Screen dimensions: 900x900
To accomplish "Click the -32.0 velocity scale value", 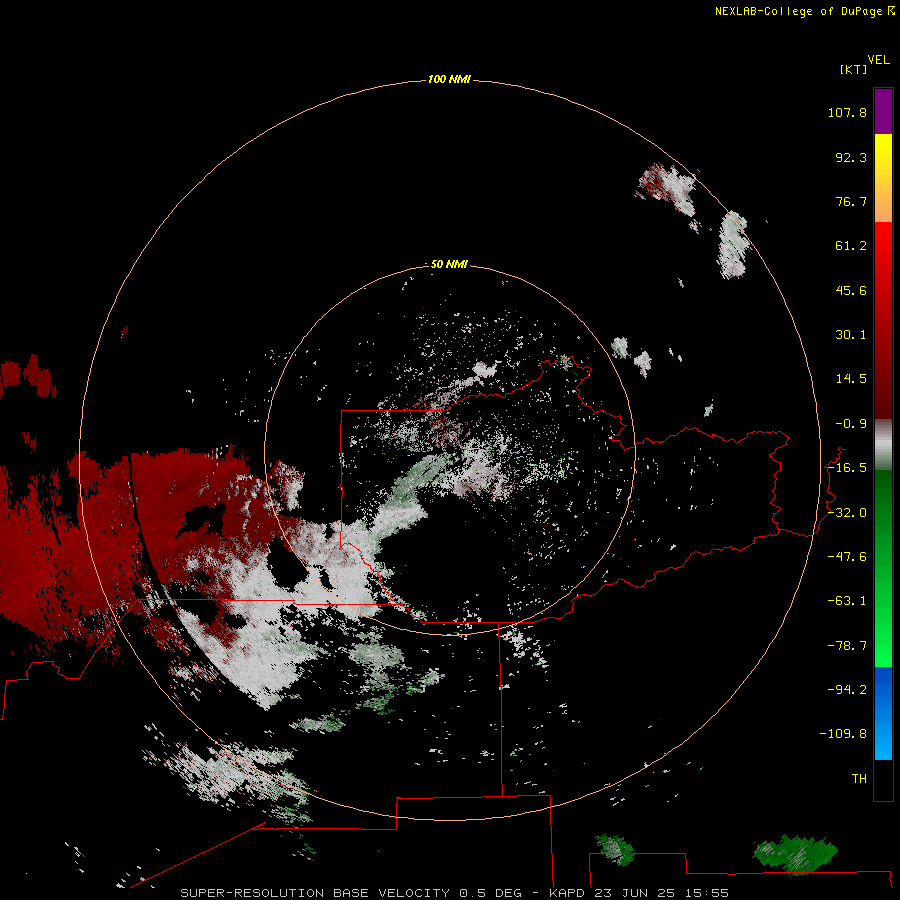I will click(847, 513).
